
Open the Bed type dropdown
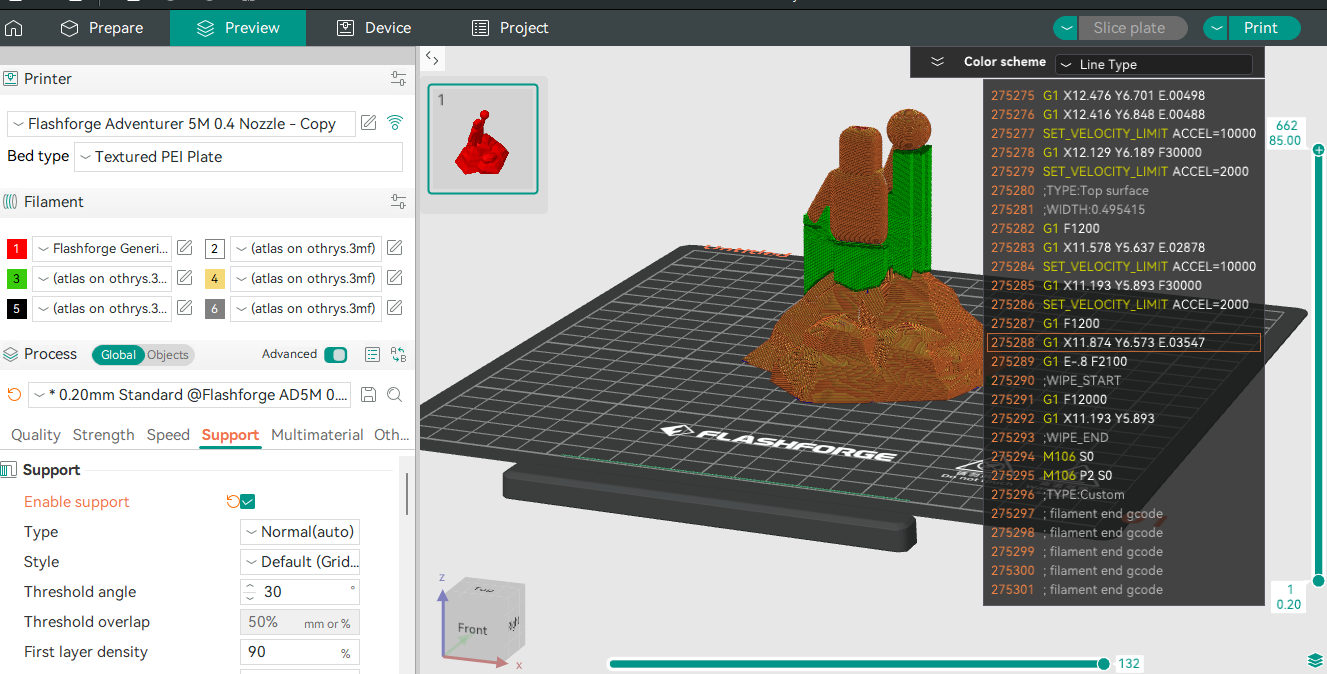click(239, 157)
